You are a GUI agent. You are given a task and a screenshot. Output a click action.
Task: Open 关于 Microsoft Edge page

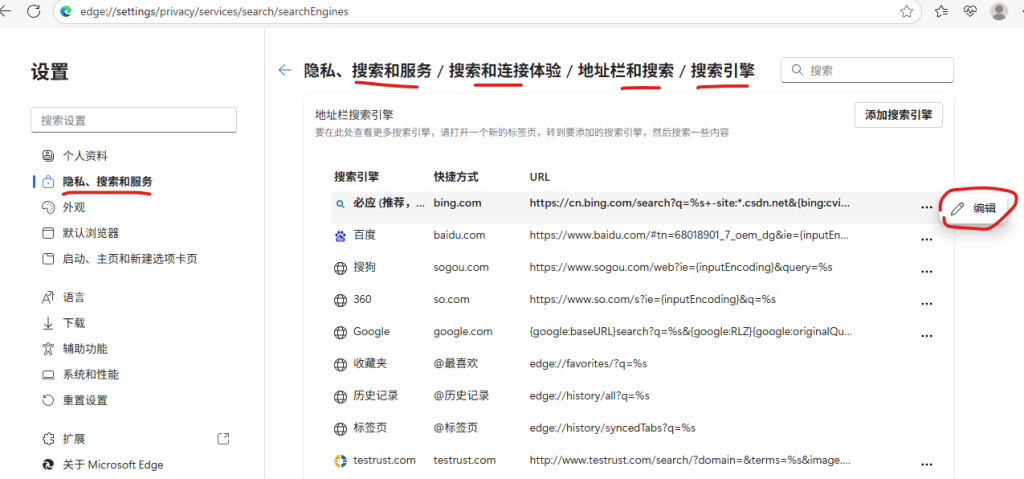tap(112, 465)
